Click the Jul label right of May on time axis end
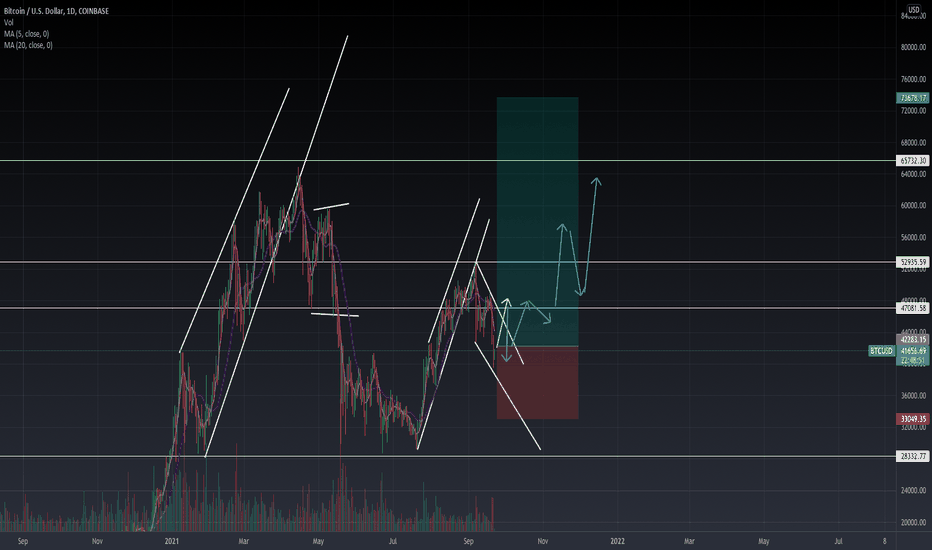The width and height of the screenshot is (932, 550). 838,541
